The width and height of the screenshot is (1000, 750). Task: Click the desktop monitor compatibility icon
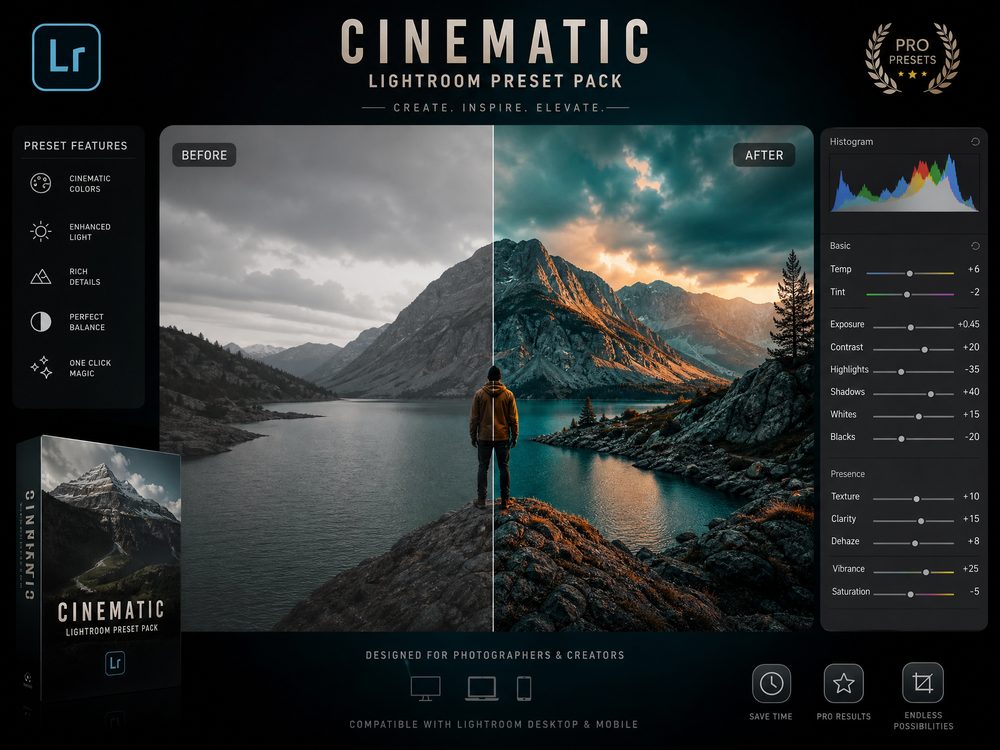[425, 689]
